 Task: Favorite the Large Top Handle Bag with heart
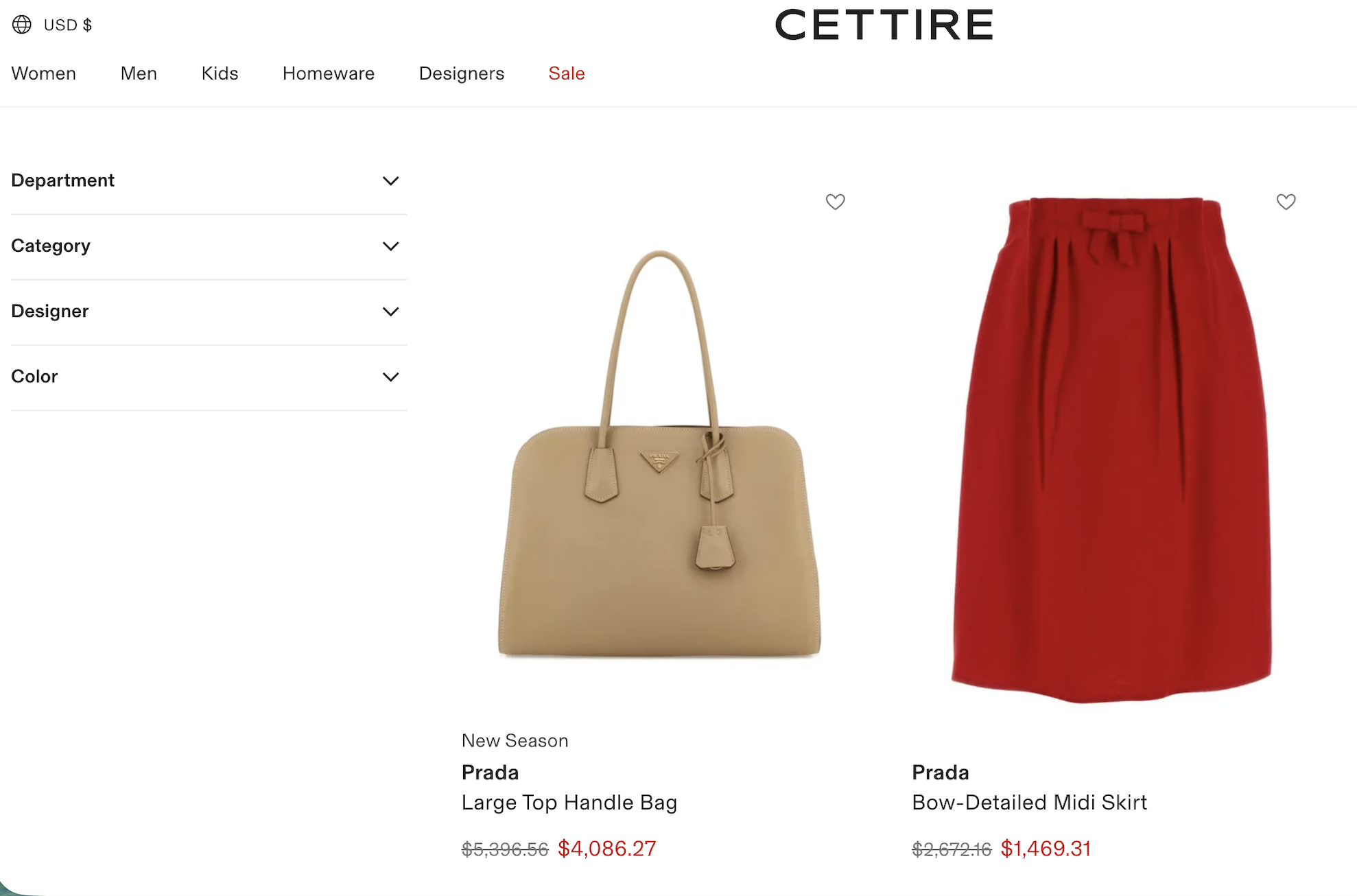pos(835,202)
